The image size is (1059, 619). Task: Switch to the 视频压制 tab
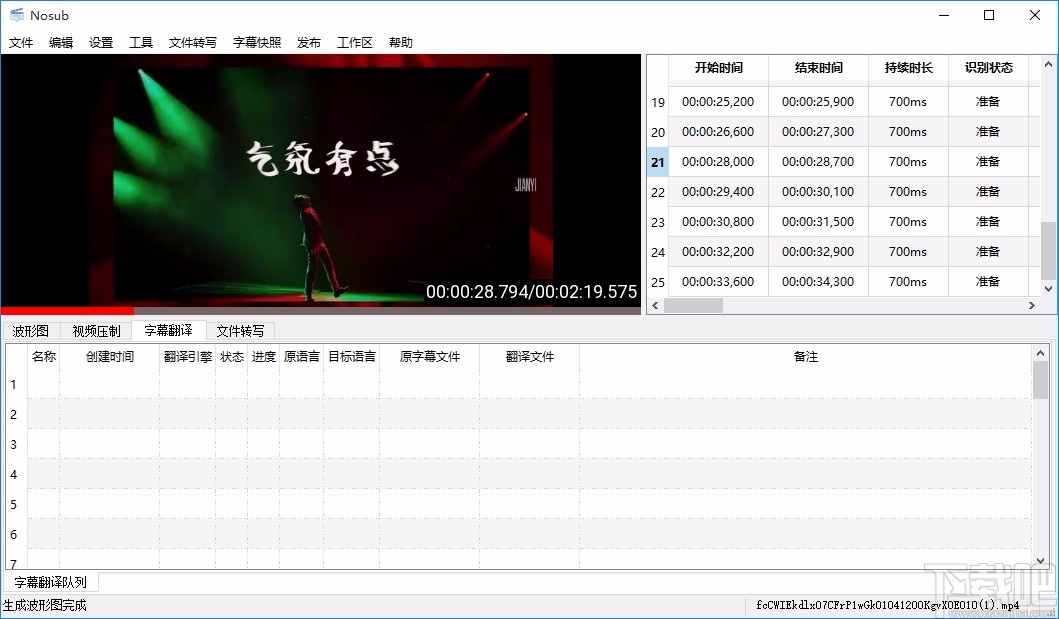tap(96, 331)
